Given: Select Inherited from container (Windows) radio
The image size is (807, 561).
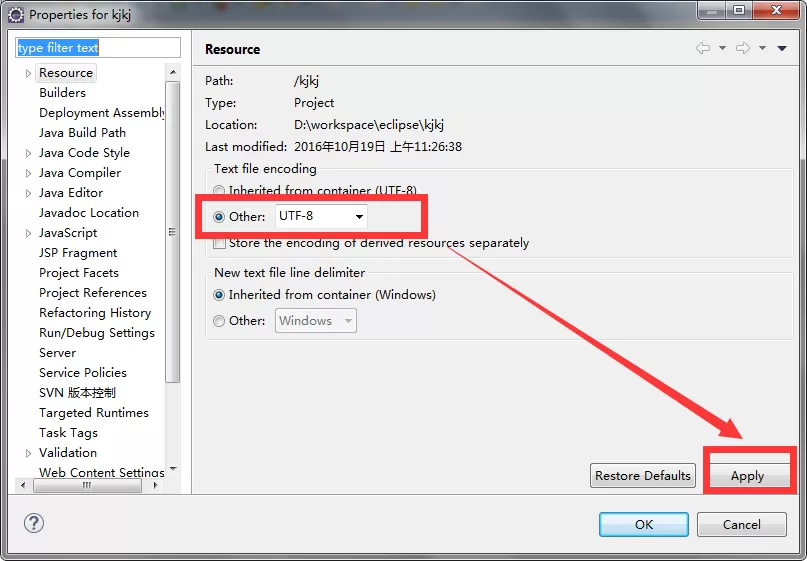Looking at the screenshot, I should coord(219,295).
